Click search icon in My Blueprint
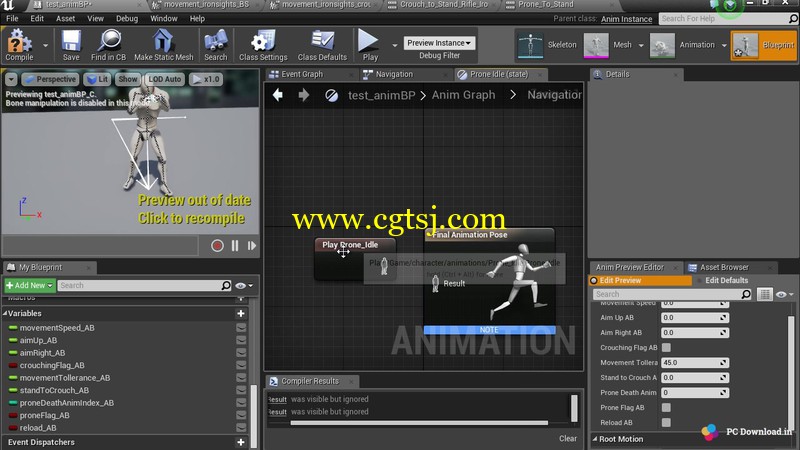Image resolution: width=800 pixels, height=450 pixels. 226,285
